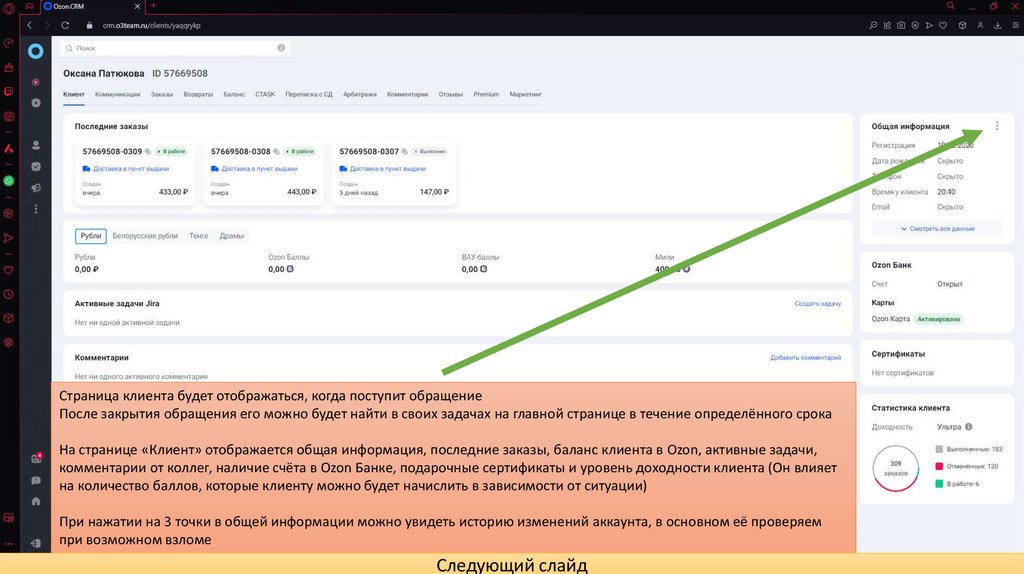Open the history clock icon in browser sidebar

[8, 295]
